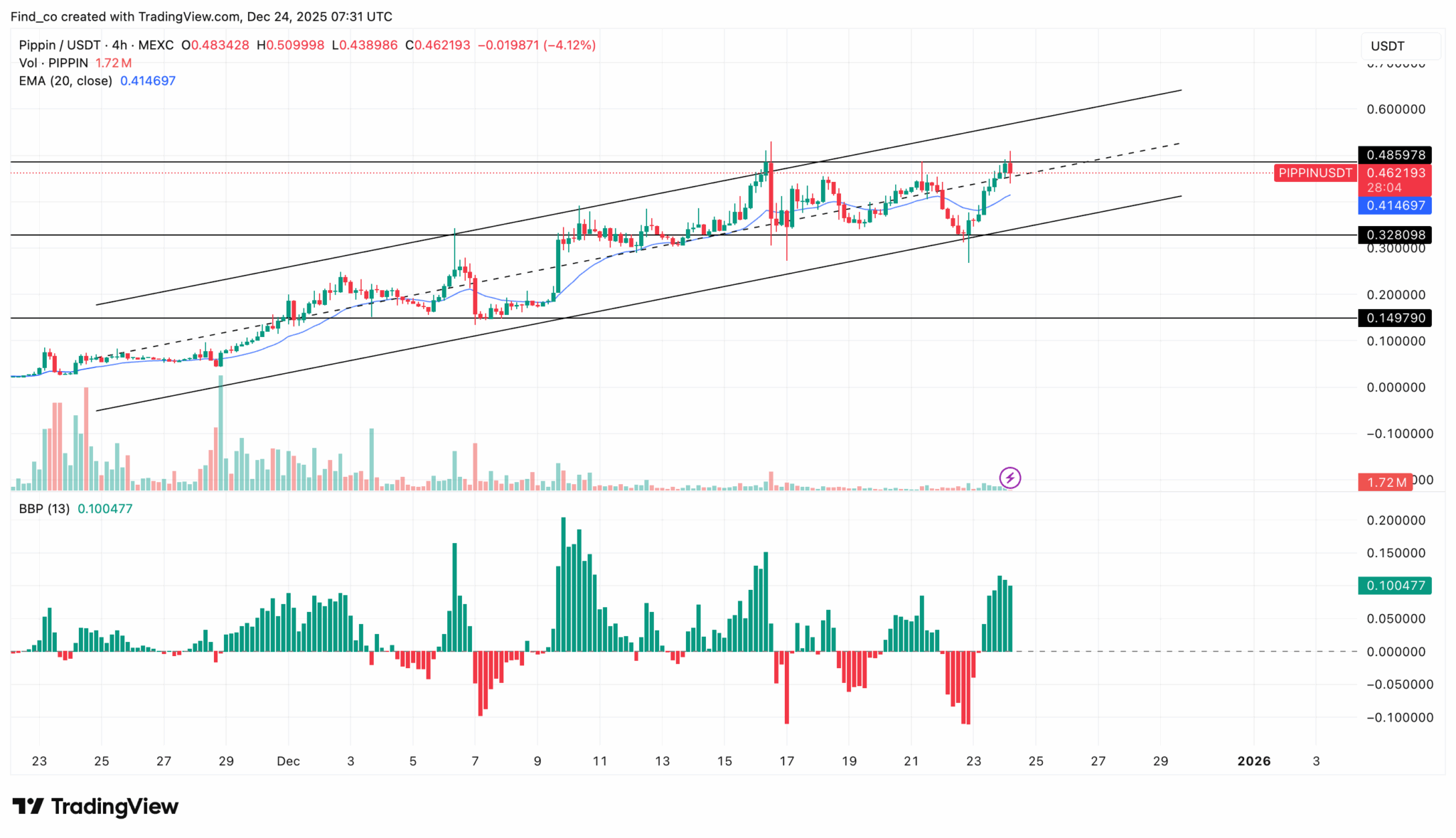Click the 0.485978 price level label
1456x838 pixels.
(1395, 155)
